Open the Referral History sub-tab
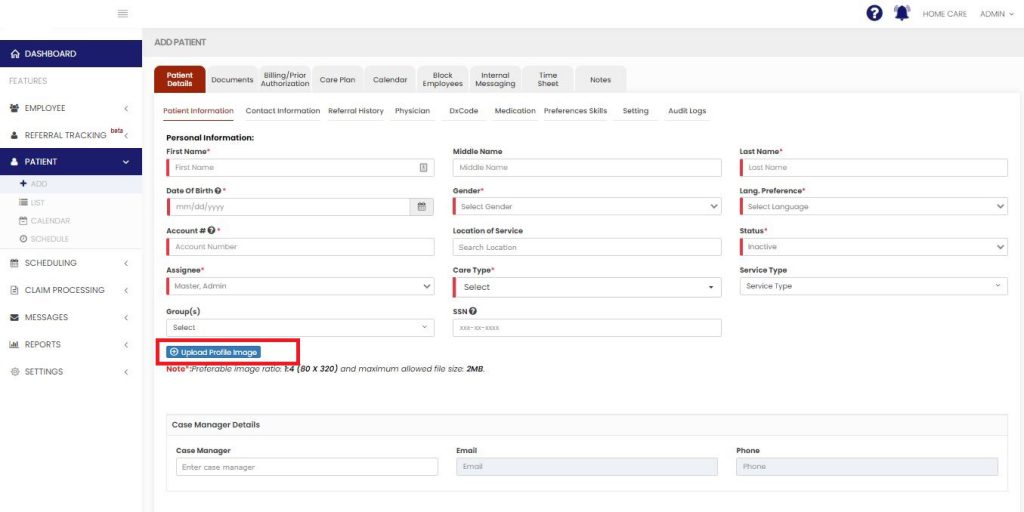The image size is (1024, 512). (356, 111)
